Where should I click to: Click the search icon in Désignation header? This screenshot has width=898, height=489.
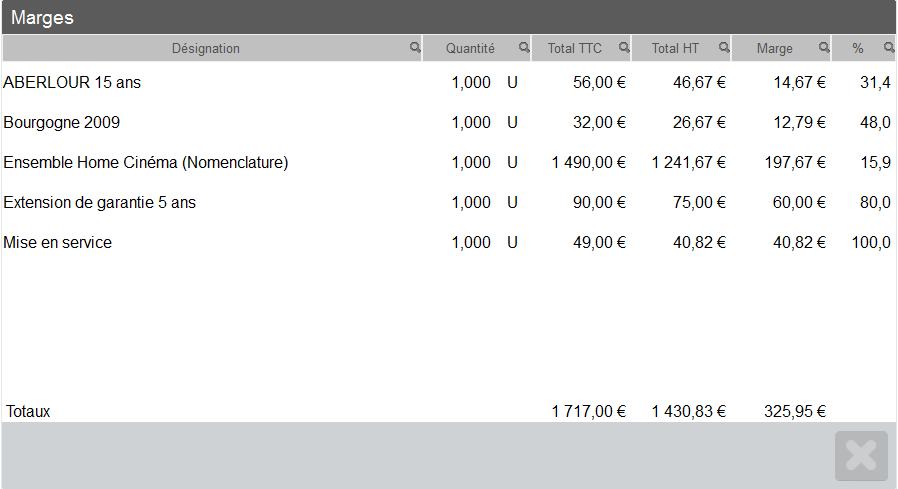[x=415, y=47]
